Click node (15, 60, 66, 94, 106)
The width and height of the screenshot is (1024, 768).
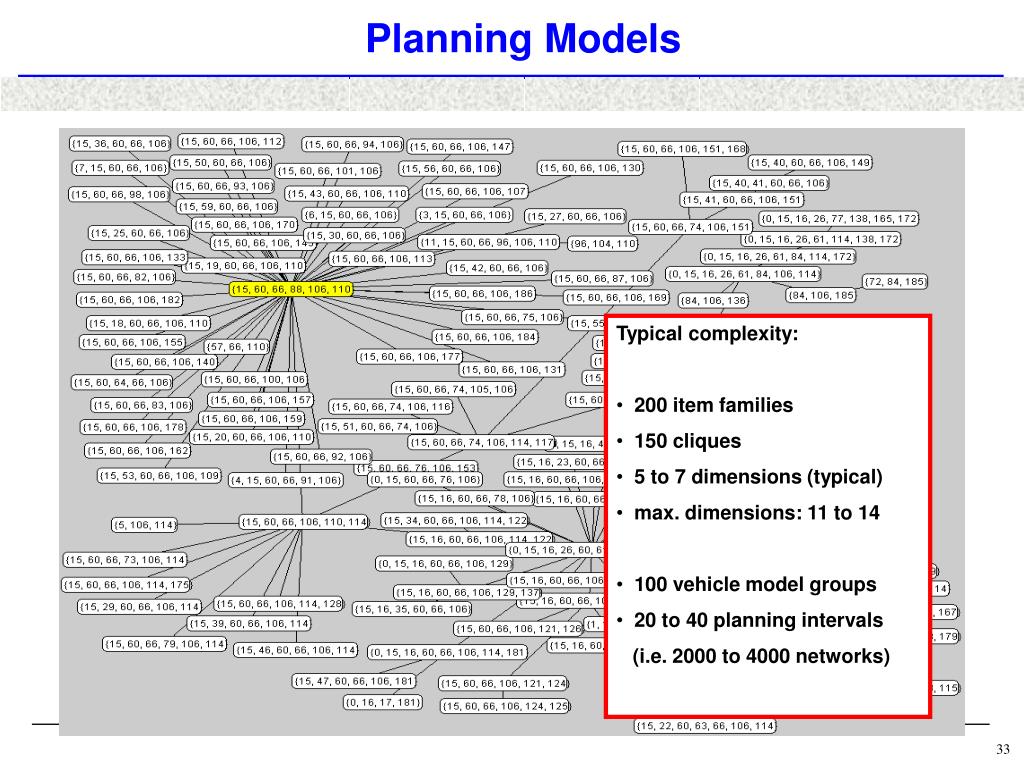[x=353, y=144]
